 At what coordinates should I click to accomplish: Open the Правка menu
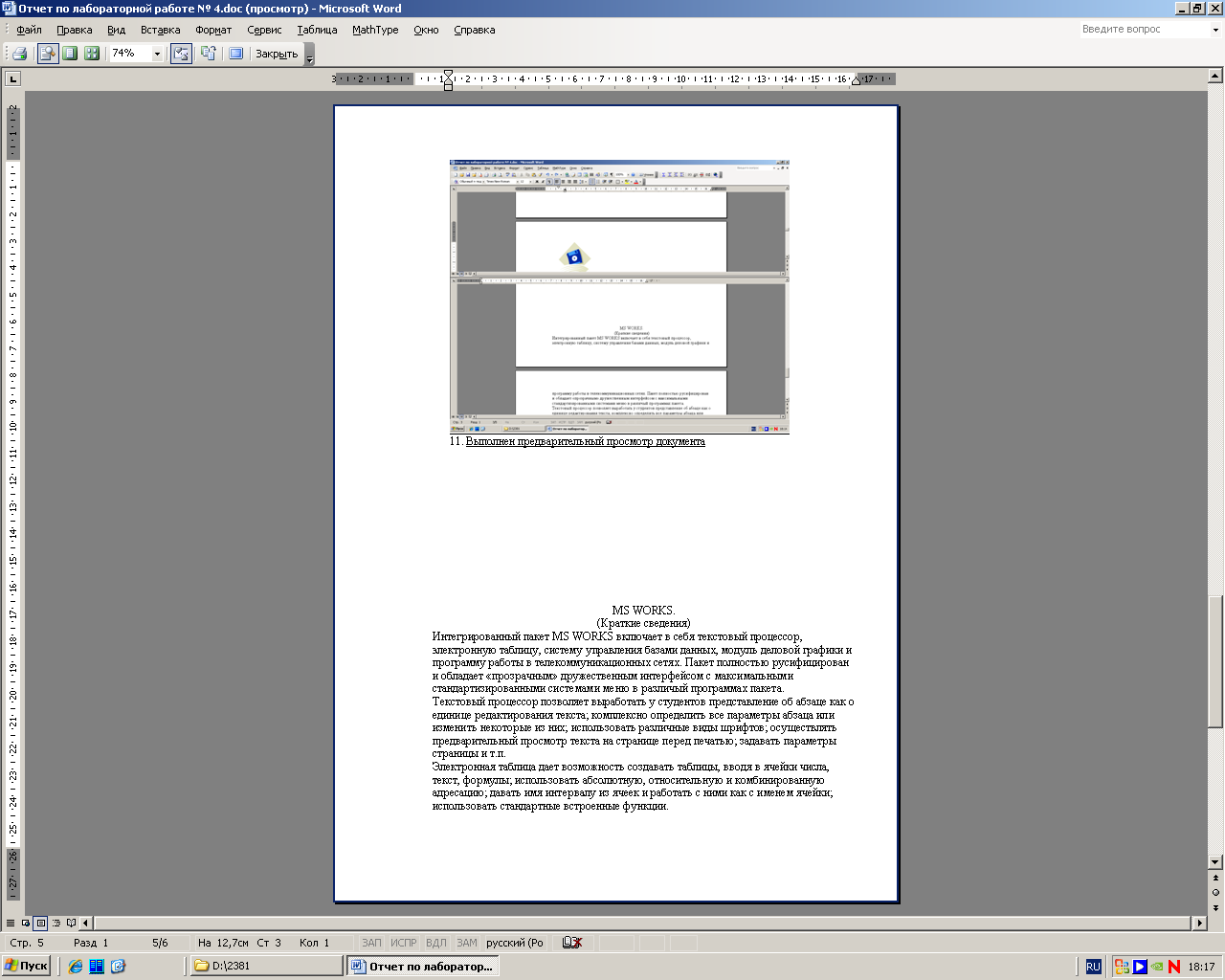click(75, 30)
